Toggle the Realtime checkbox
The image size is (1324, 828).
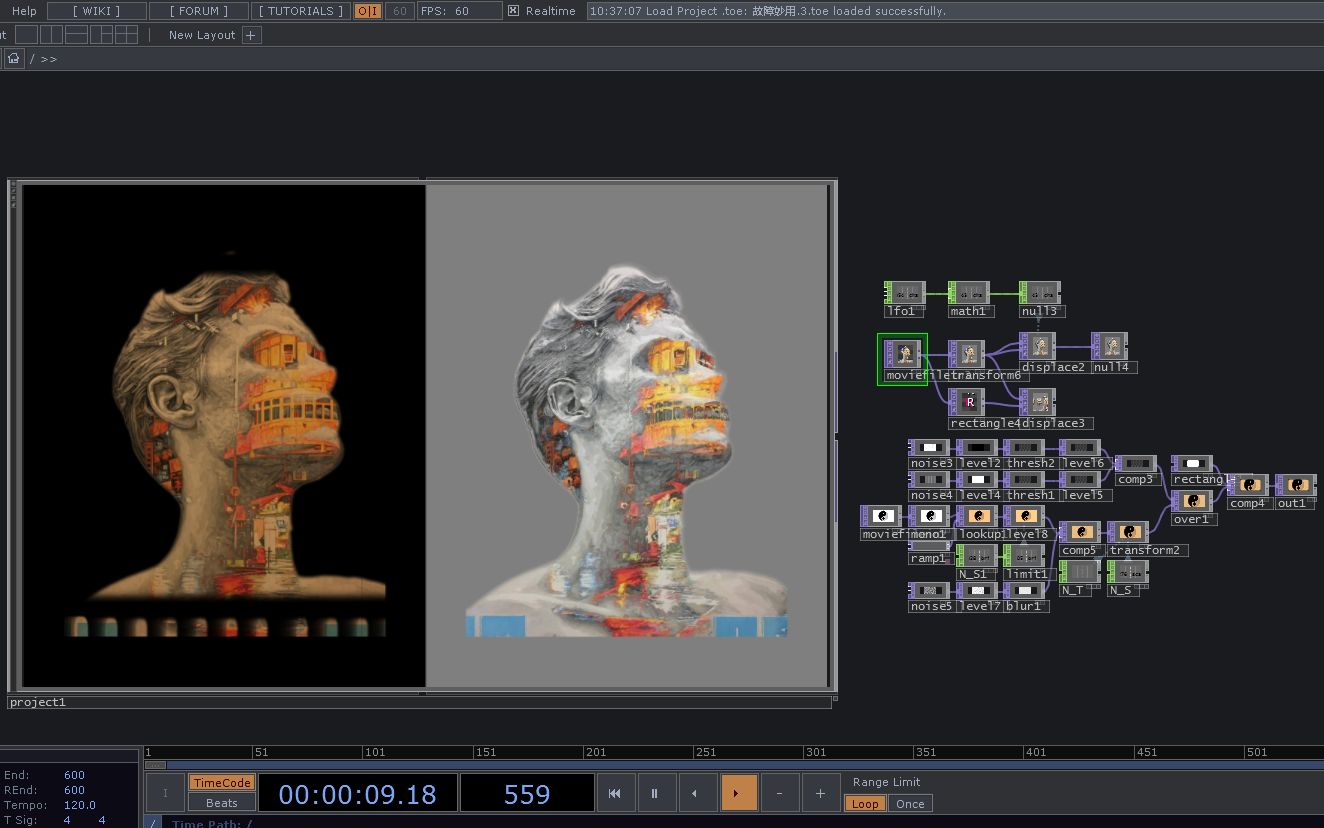513,11
